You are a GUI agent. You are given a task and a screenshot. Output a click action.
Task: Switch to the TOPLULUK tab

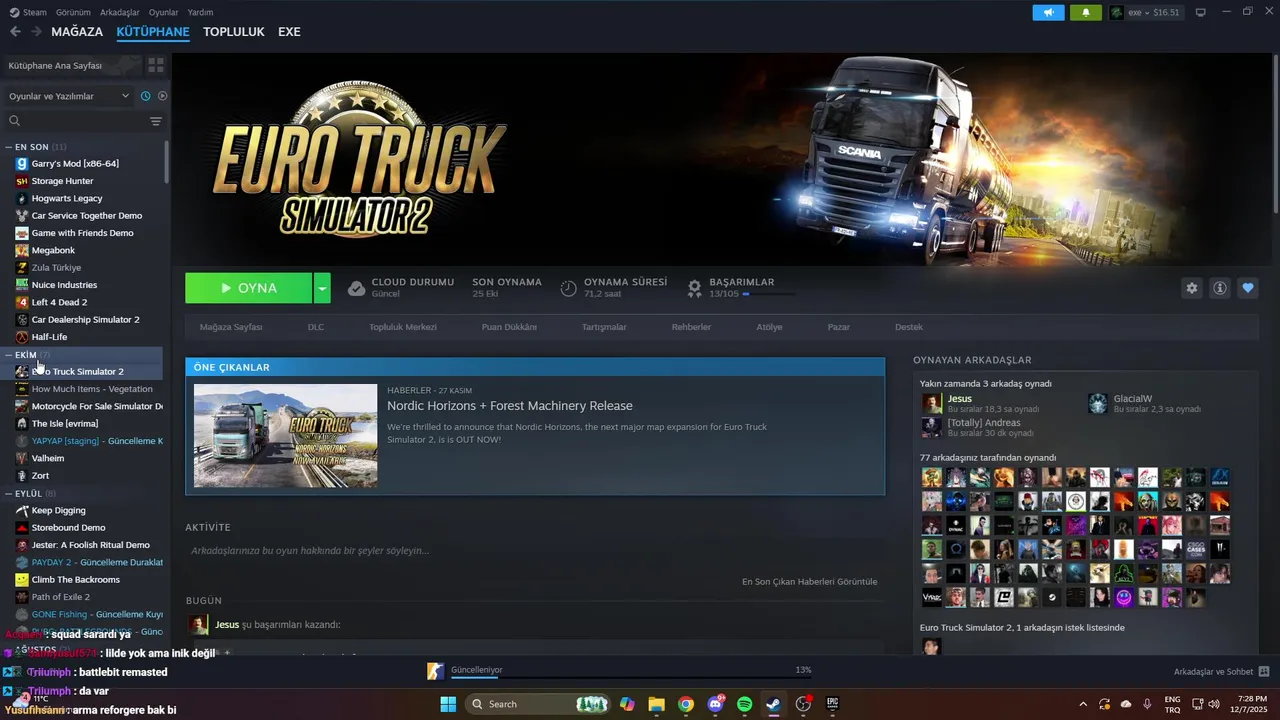234,32
